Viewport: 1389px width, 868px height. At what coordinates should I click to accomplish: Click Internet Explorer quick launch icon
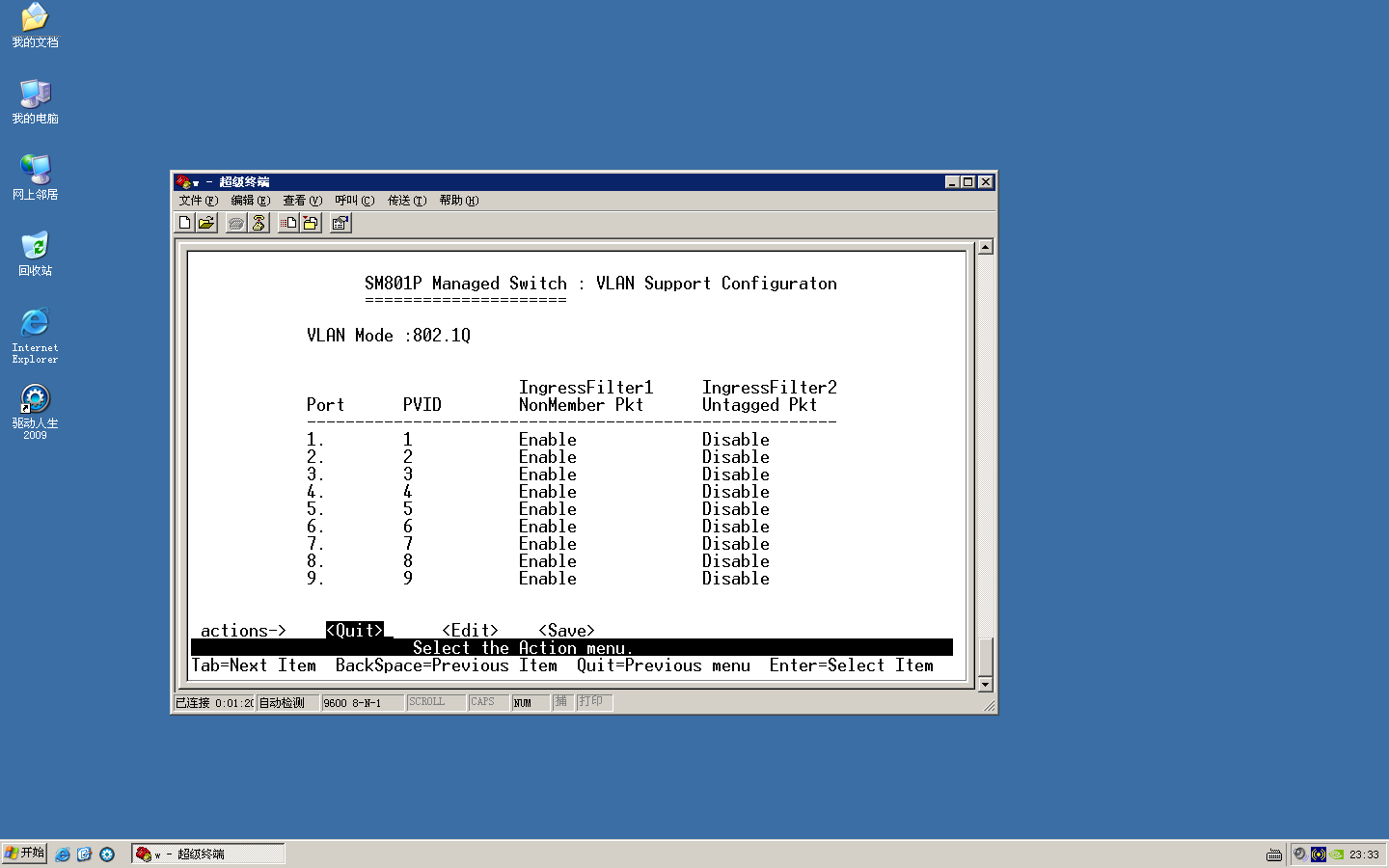(63, 854)
